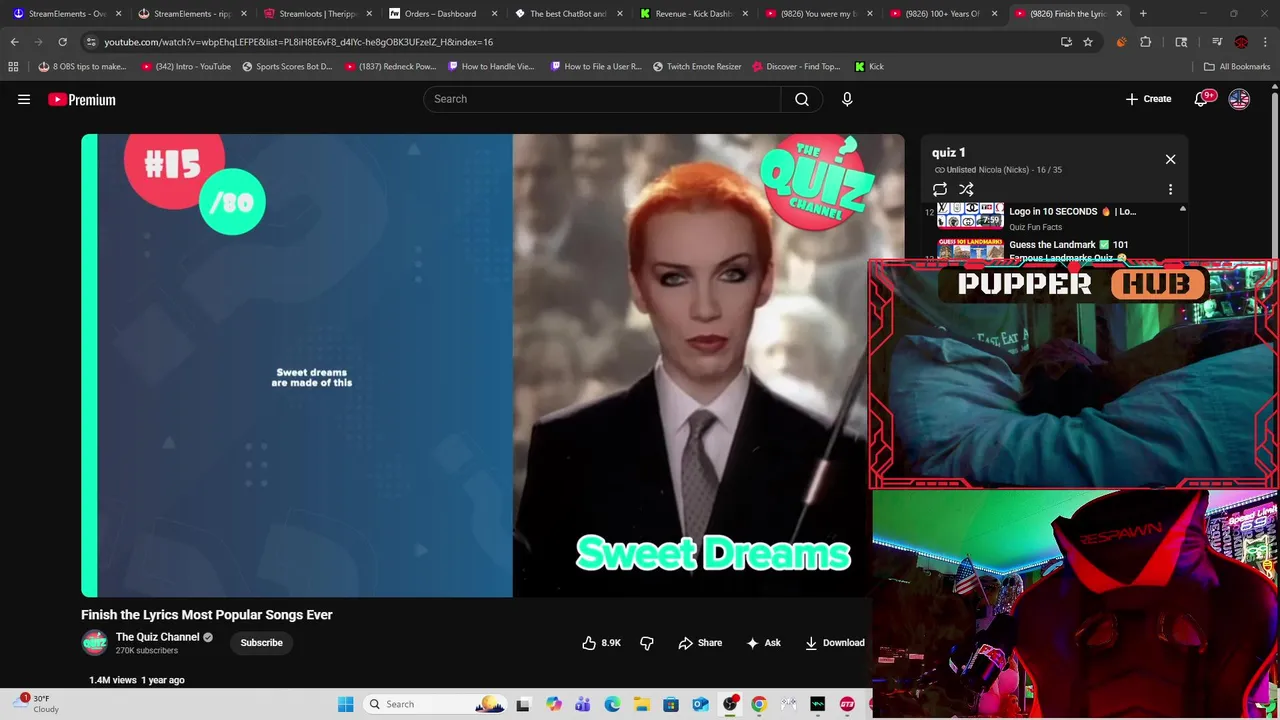Viewport: 1280px width, 720px height.
Task: Open the Chrome apps grid shortcut
Action: pos(13,67)
